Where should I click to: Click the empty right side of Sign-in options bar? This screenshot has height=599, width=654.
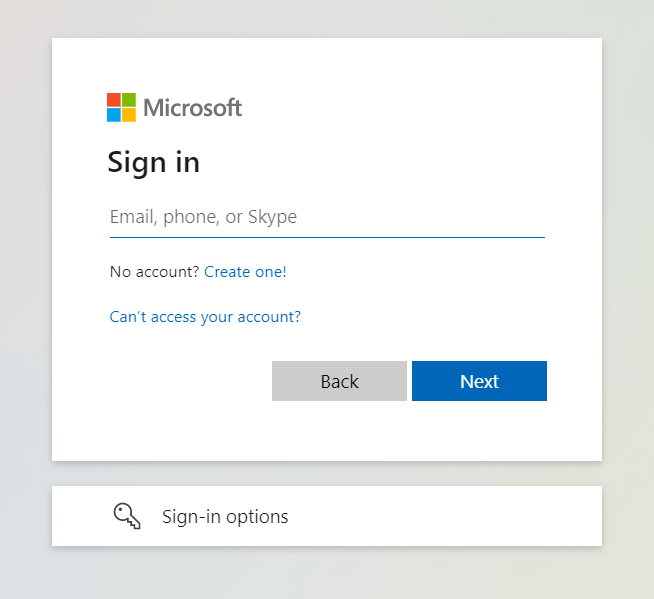pos(480,516)
